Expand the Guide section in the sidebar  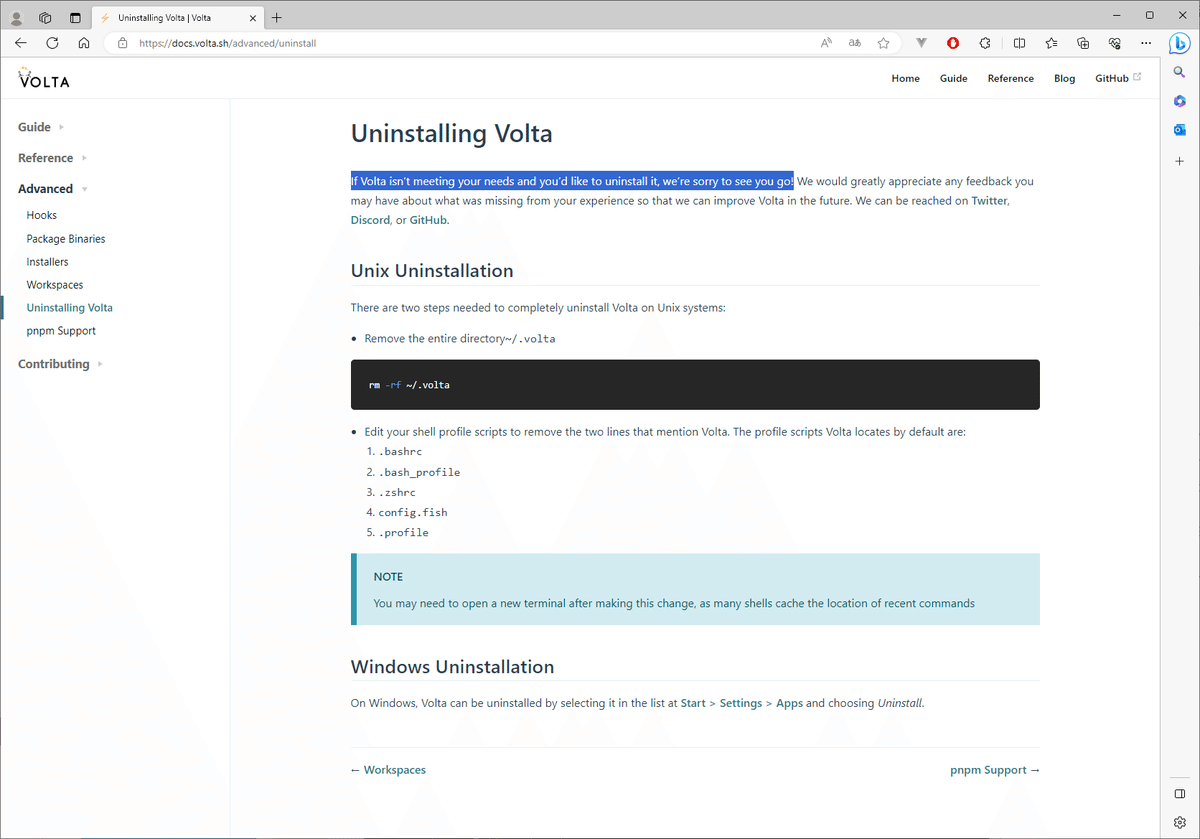33,127
